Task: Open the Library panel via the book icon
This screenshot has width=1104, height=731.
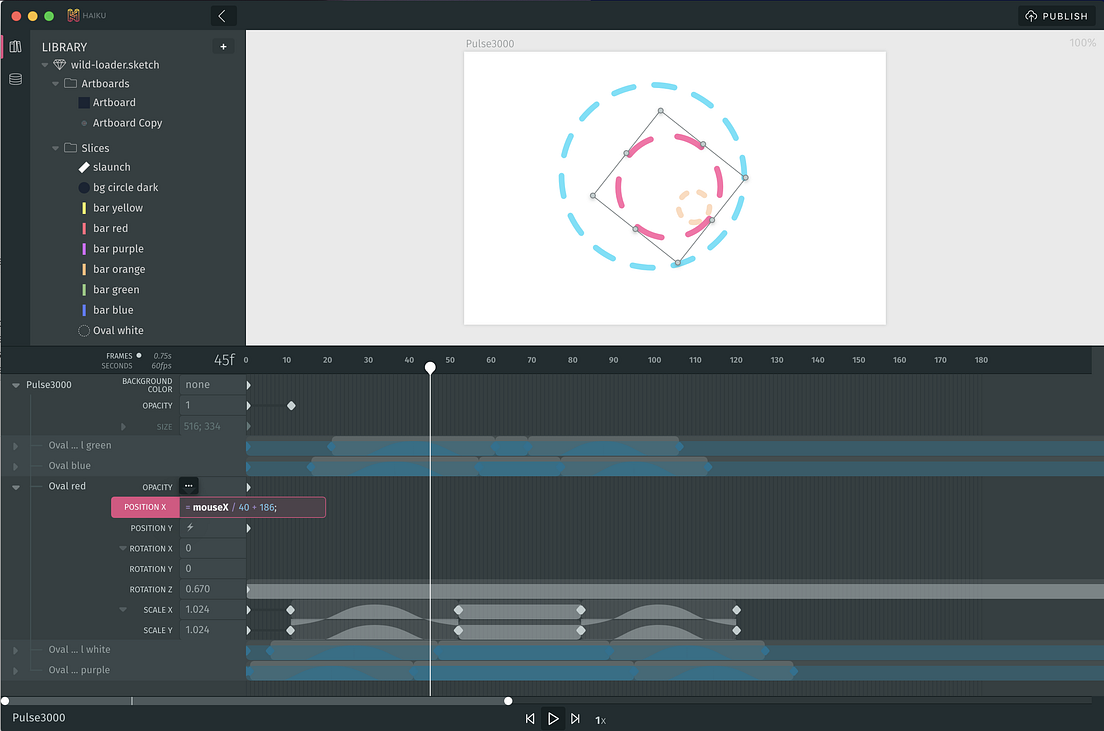Action: (x=14, y=46)
